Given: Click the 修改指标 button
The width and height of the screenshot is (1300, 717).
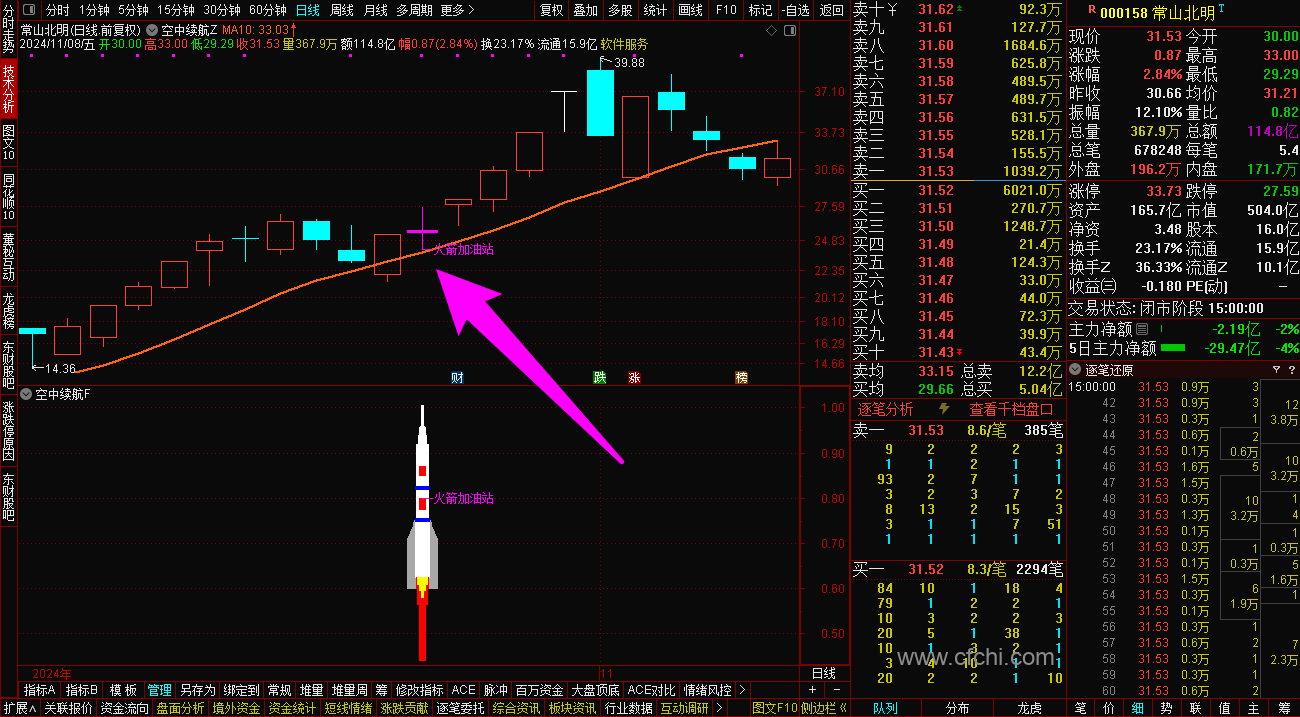Looking at the screenshot, I should pyautogui.click(x=419, y=690).
